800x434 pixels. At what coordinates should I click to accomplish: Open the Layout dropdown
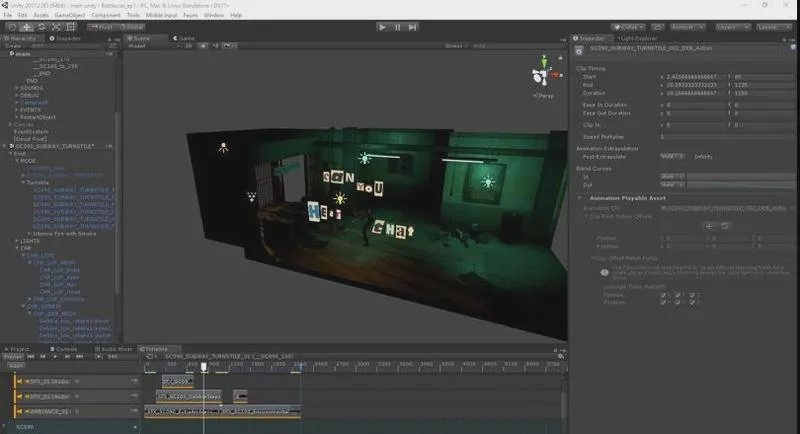pyautogui.click(x=773, y=27)
